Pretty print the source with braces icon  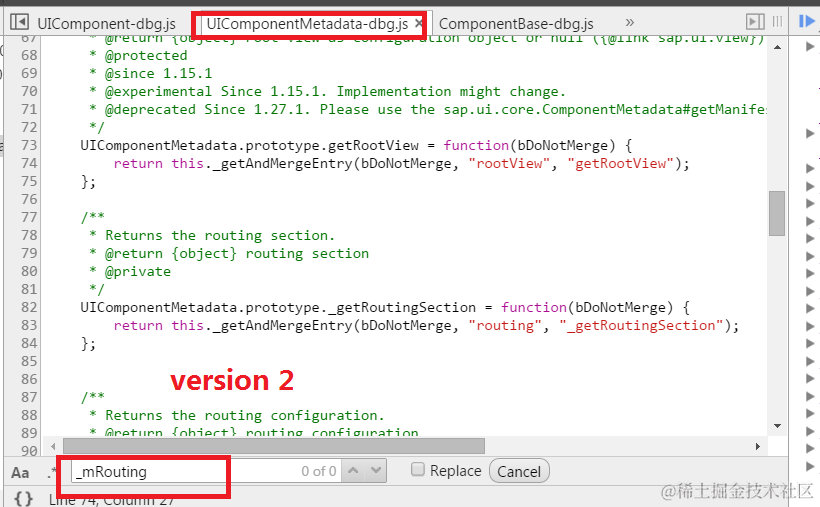(x=24, y=498)
